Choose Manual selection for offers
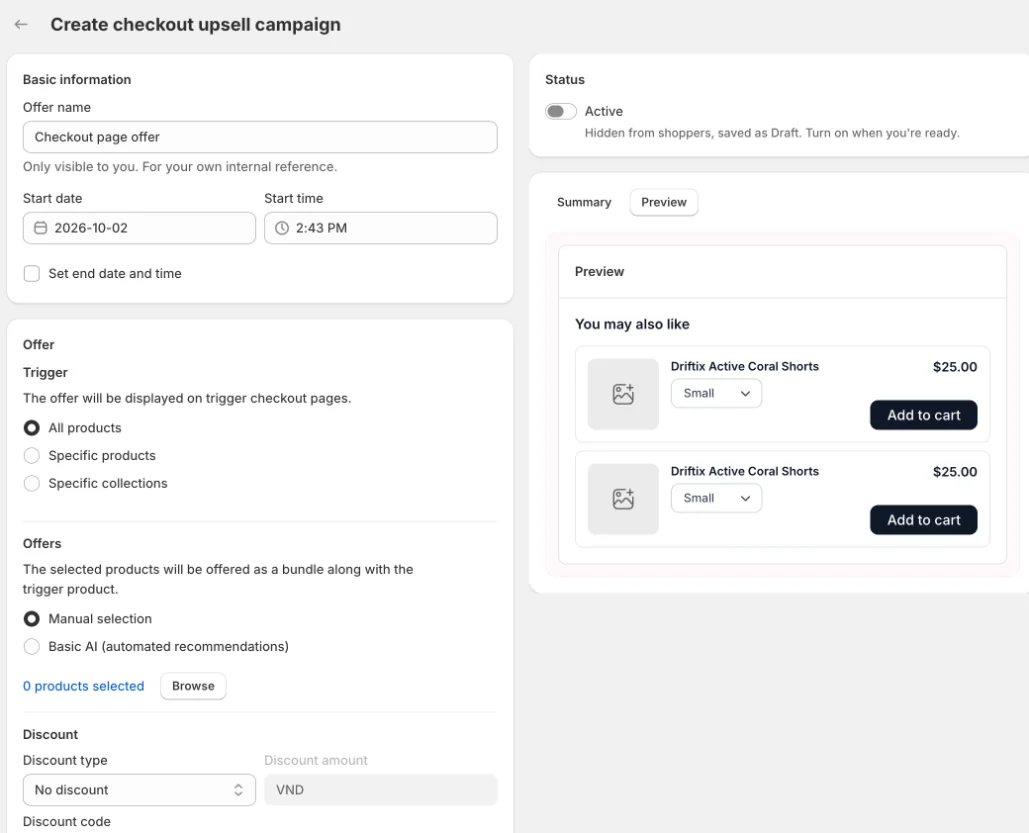1029x833 pixels. coord(32,618)
